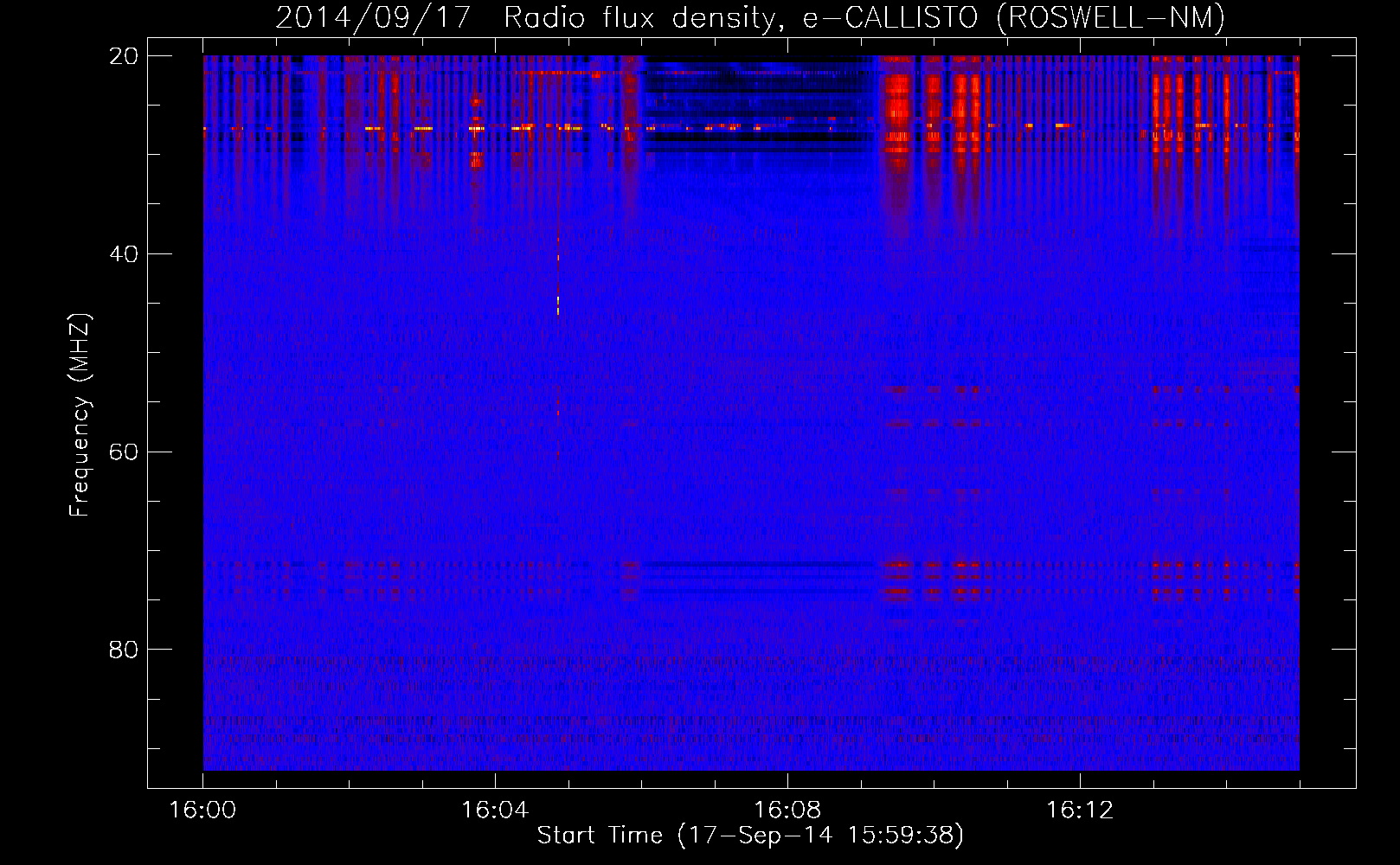Click the 40 MHz frequency tick label
1400x865 pixels.
(x=124, y=254)
